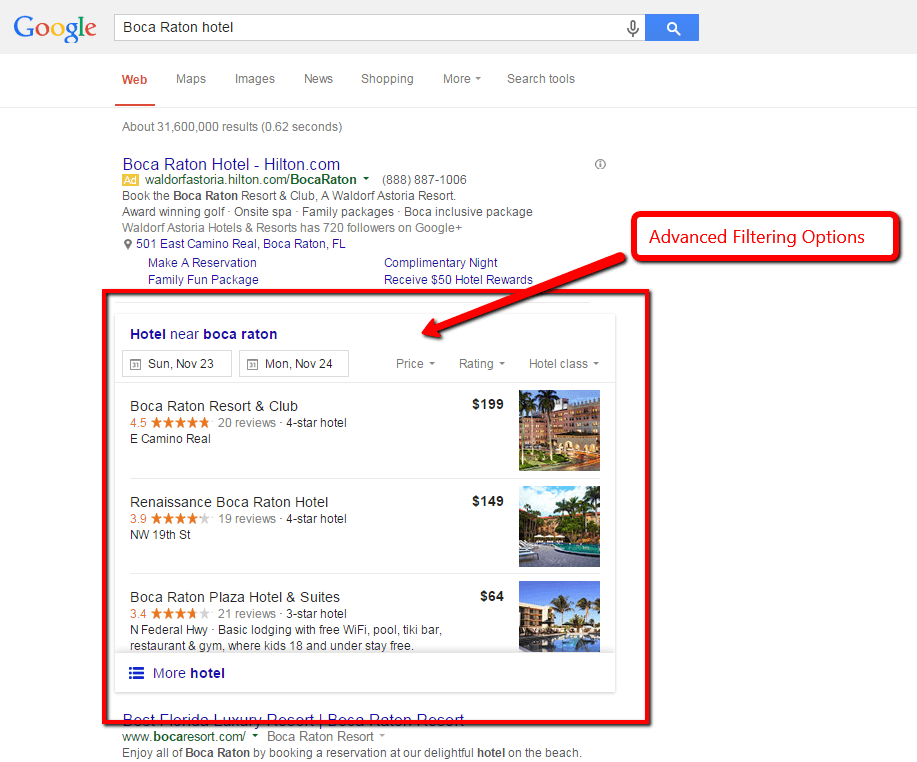
Task: Open the Complimentary Night sitelink
Action: click(x=440, y=263)
